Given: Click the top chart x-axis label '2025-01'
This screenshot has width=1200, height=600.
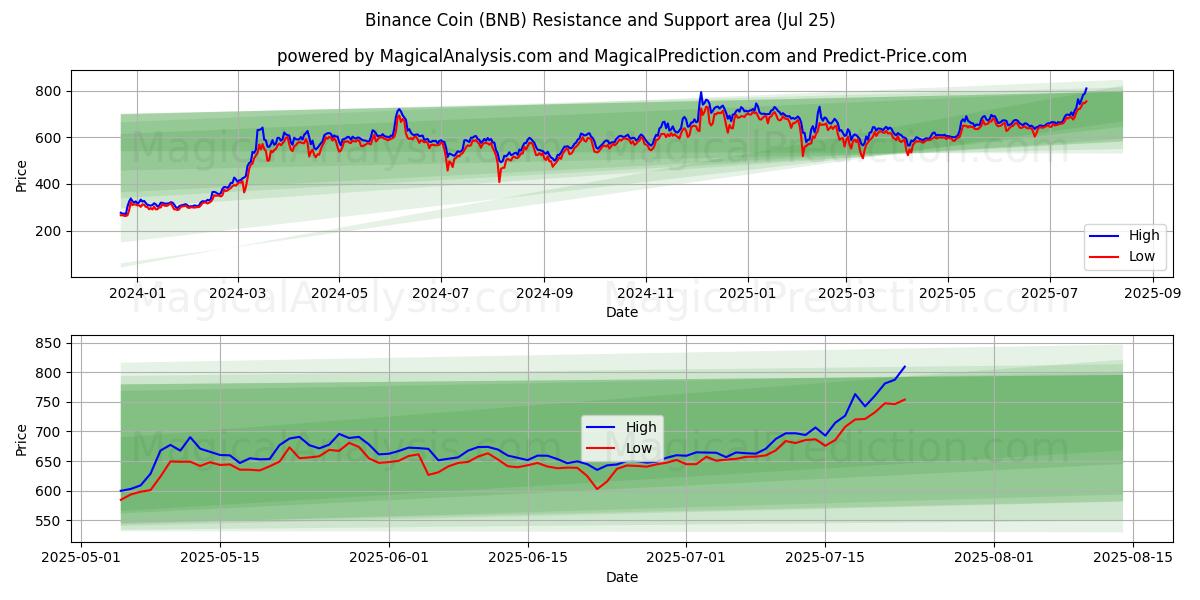Looking at the screenshot, I should [x=748, y=294].
